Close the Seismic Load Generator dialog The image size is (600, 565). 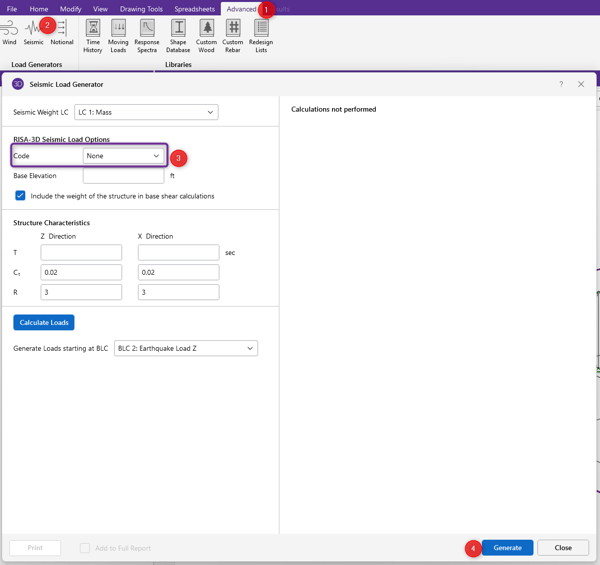tap(581, 84)
